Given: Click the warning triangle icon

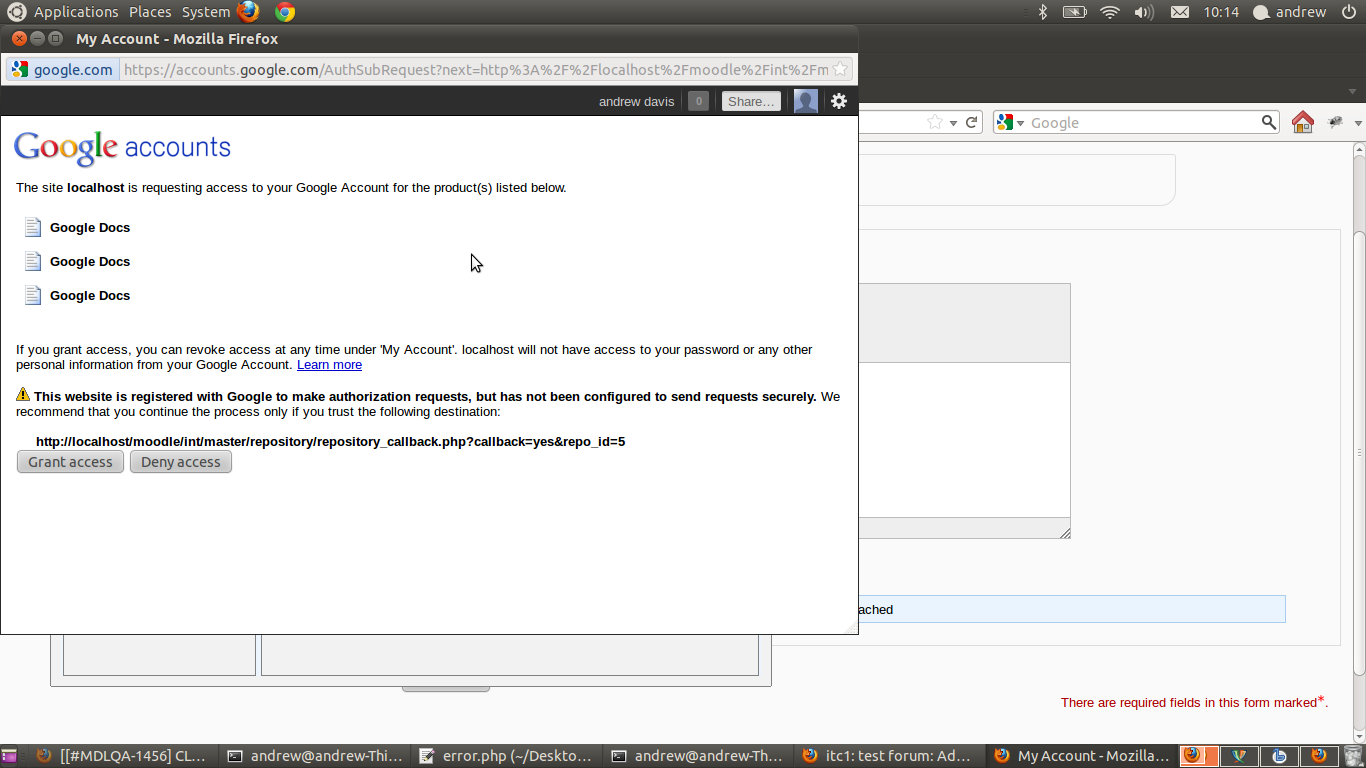Looking at the screenshot, I should point(23,395).
